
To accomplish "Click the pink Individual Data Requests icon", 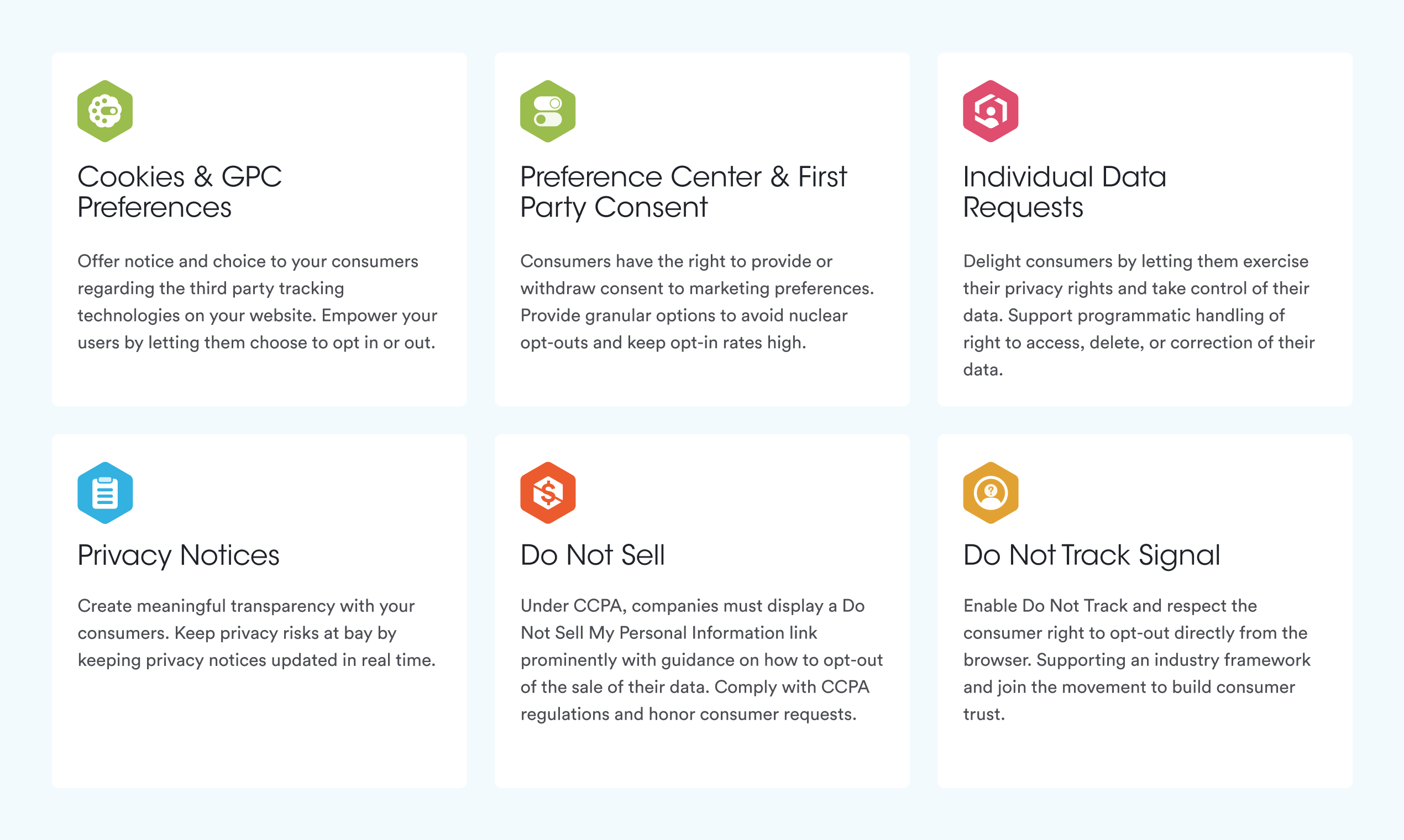I will coord(990,111).
